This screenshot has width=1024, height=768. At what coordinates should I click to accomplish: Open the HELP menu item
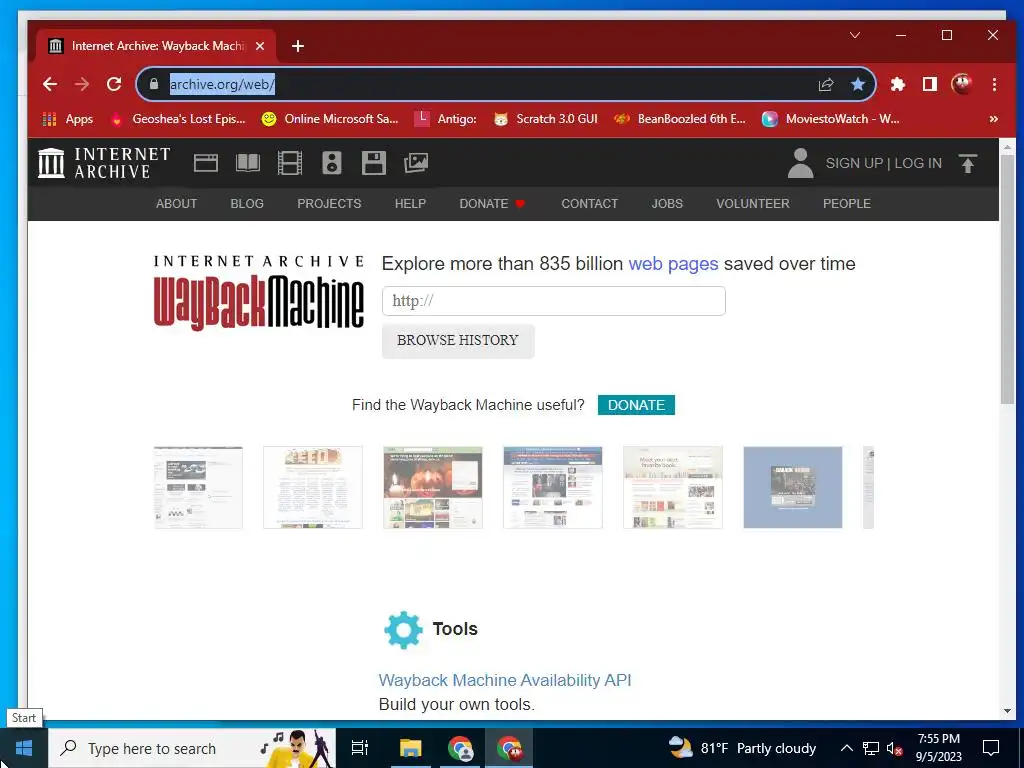click(410, 204)
